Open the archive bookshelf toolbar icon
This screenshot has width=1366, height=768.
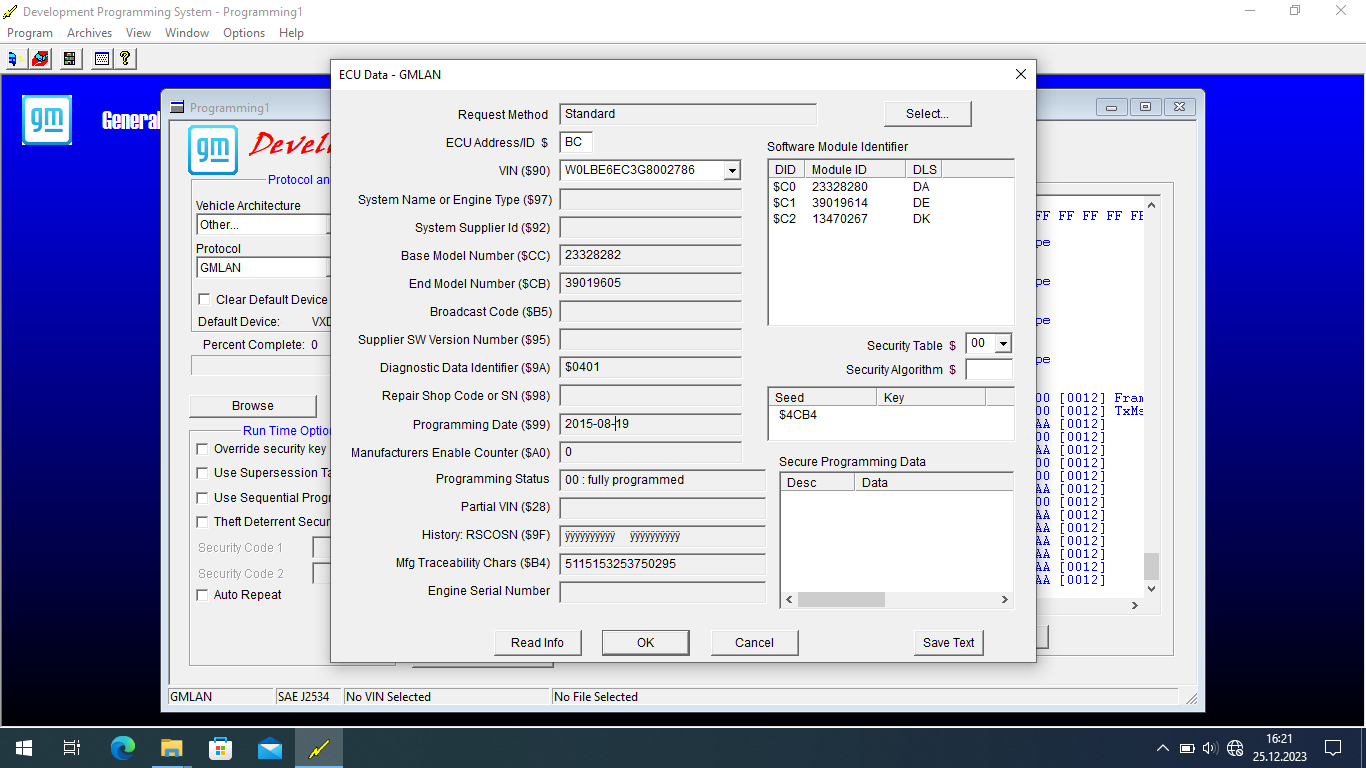tap(69, 59)
